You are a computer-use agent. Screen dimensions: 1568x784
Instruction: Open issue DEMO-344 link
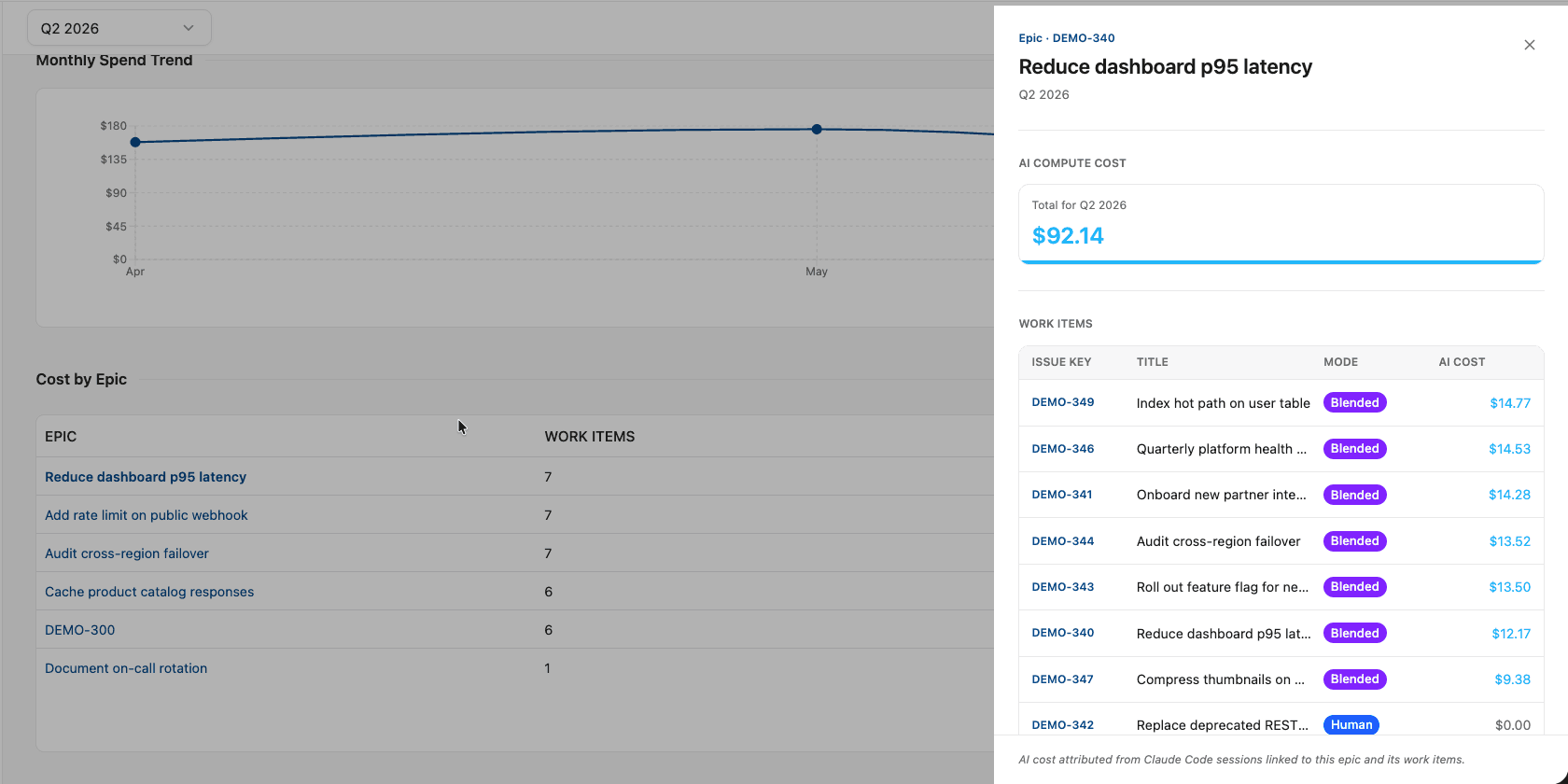1062,541
